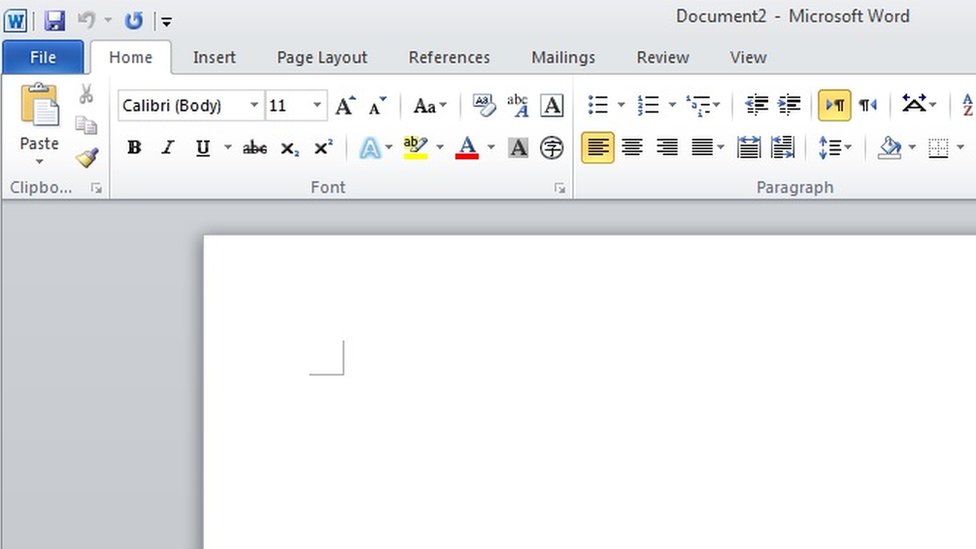This screenshot has width=976, height=549.
Task: Click the Shading paint bucket icon
Action: pyautogui.click(x=890, y=148)
